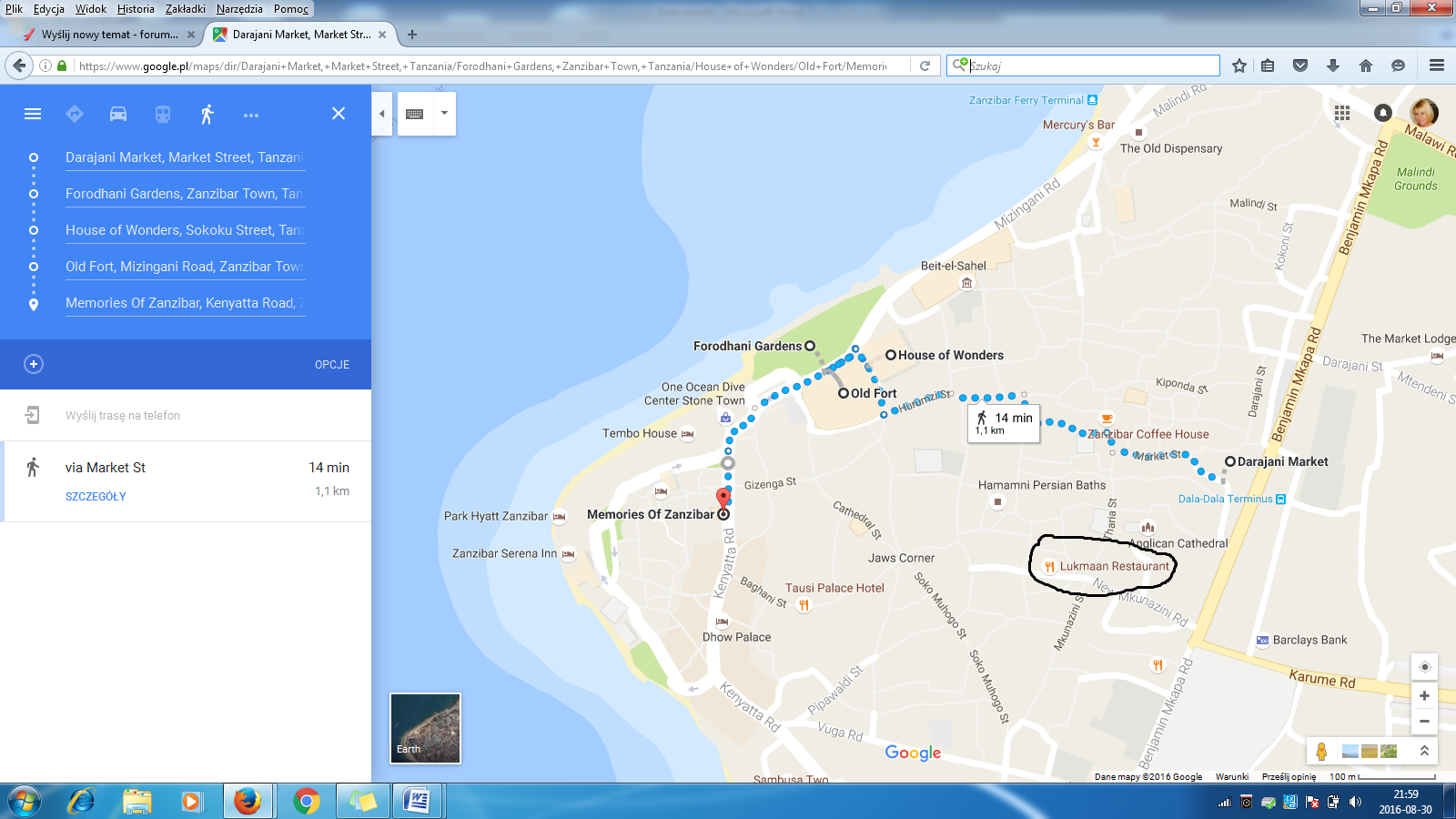Activate Street View pegman

1321,752
